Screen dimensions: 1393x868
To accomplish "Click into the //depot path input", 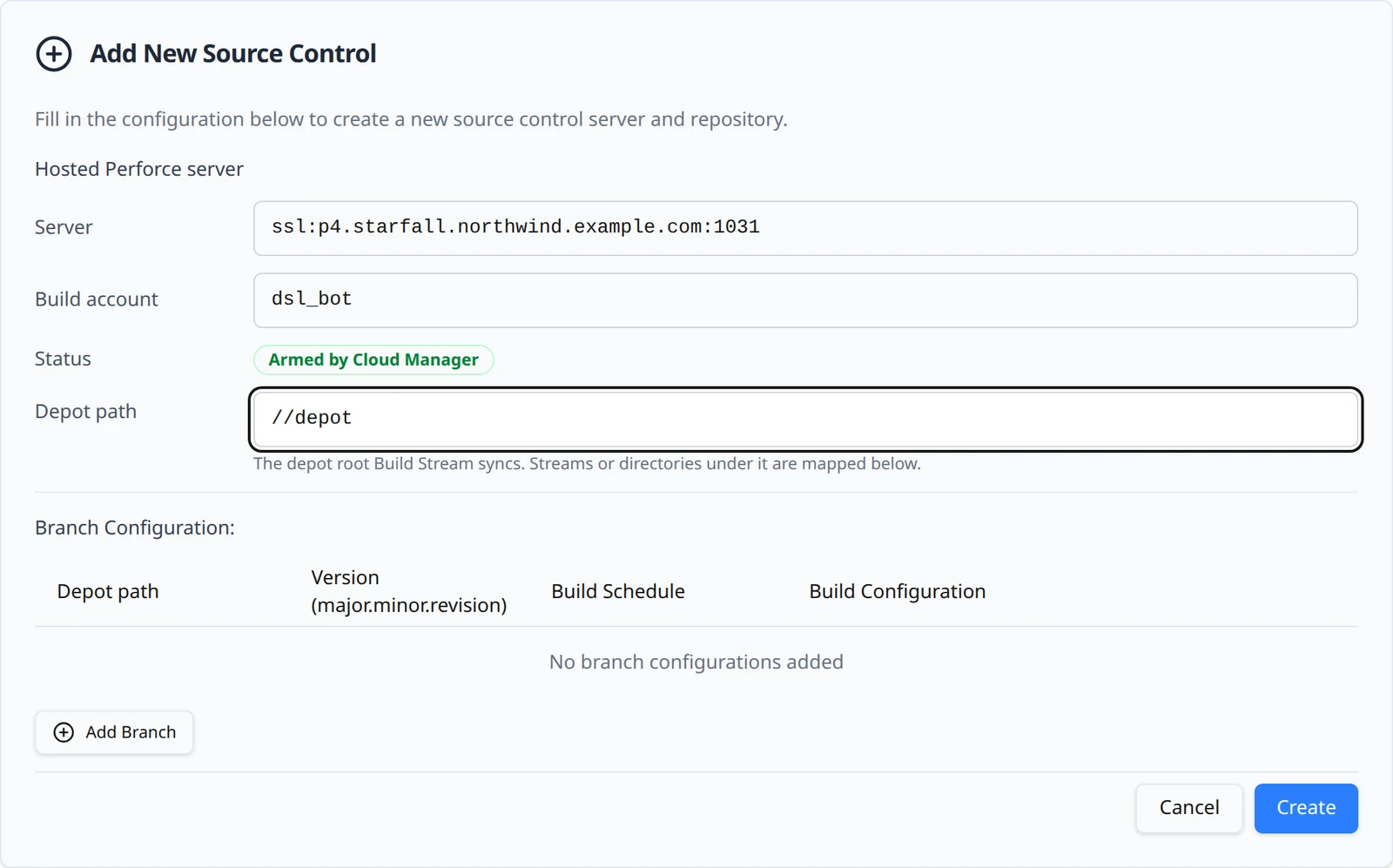I will click(x=805, y=420).
